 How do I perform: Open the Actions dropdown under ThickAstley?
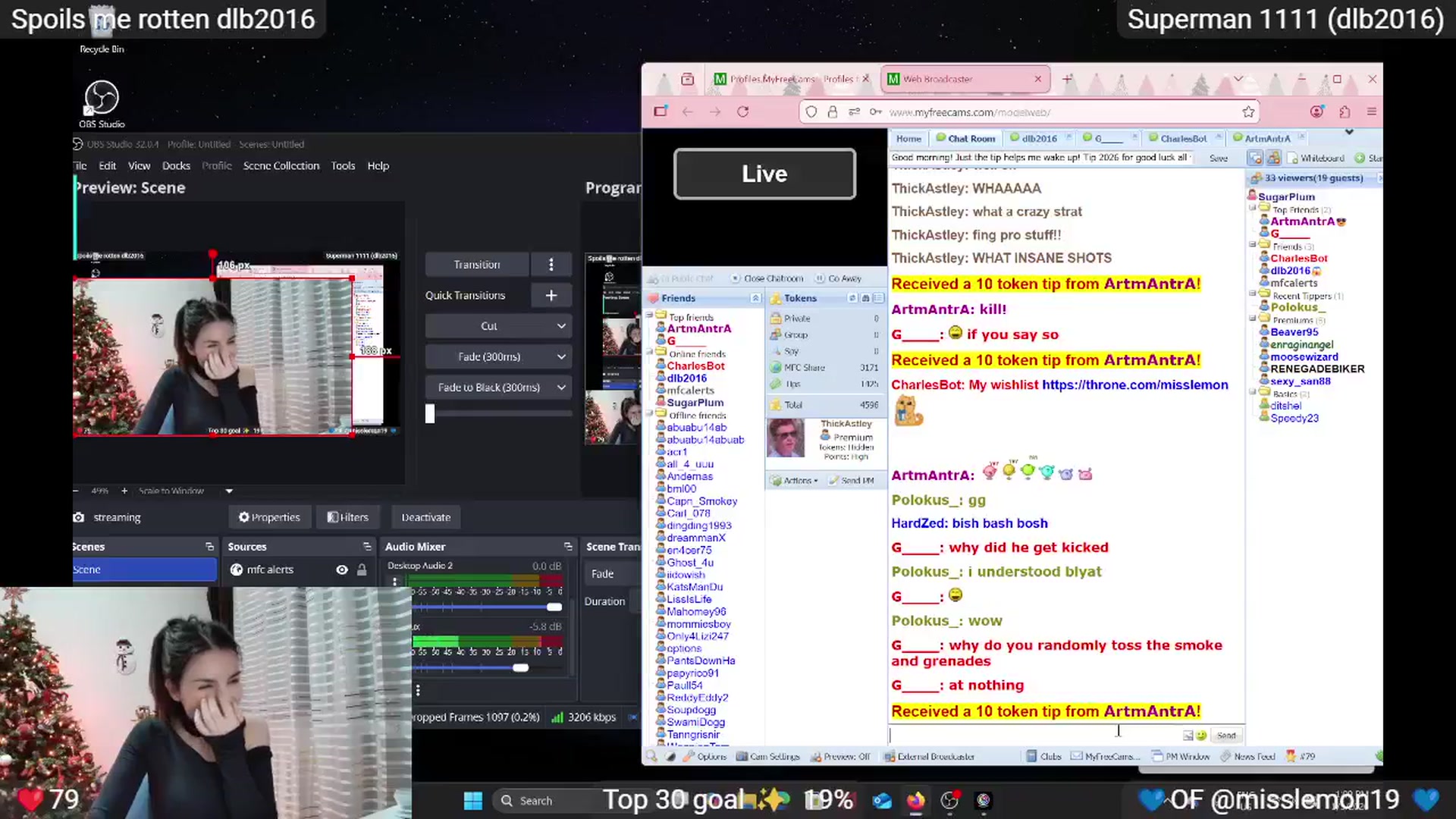click(795, 481)
